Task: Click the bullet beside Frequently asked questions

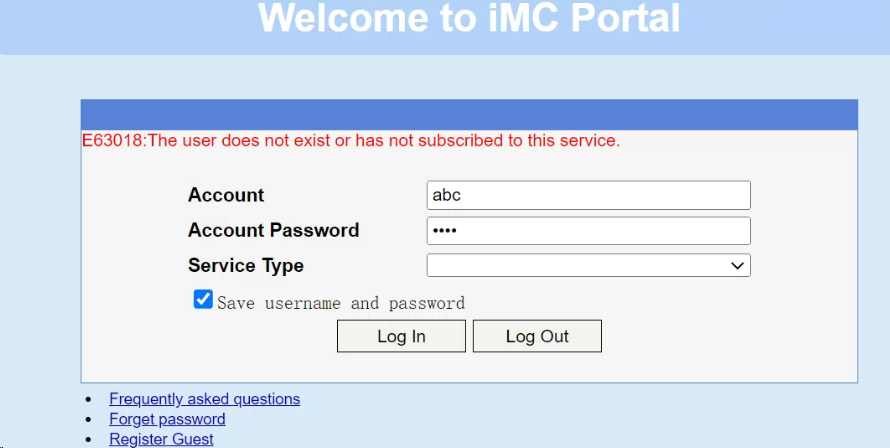Action: coord(89,400)
